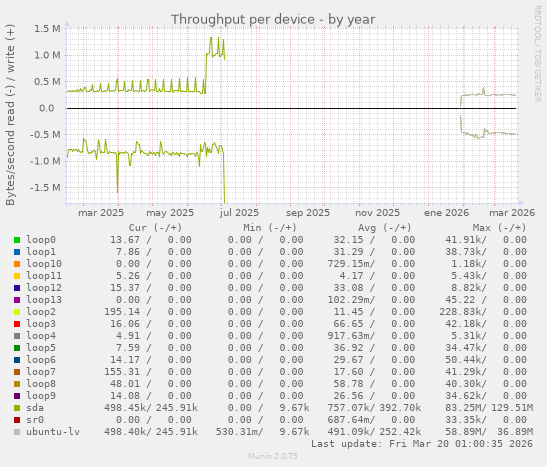
Task: Select the loop5 legend label
Action: coord(41,348)
